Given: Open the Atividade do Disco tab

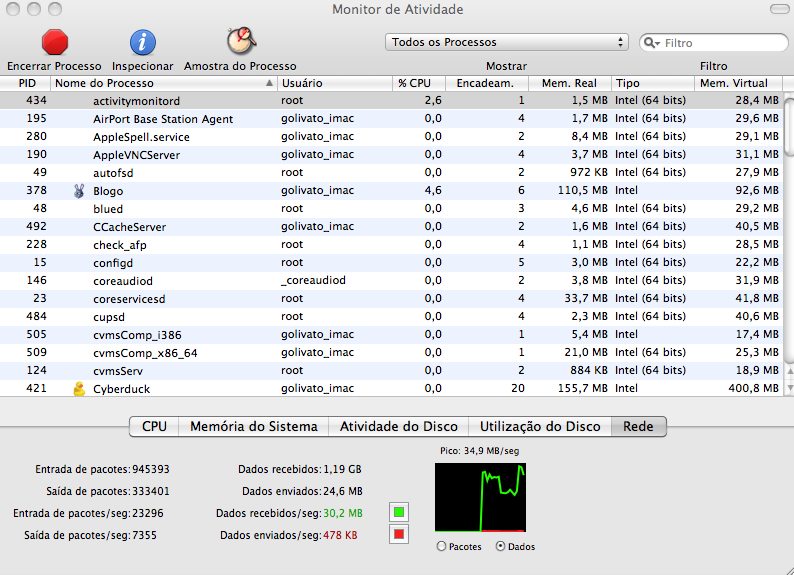Looking at the screenshot, I should pyautogui.click(x=399, y=426).
